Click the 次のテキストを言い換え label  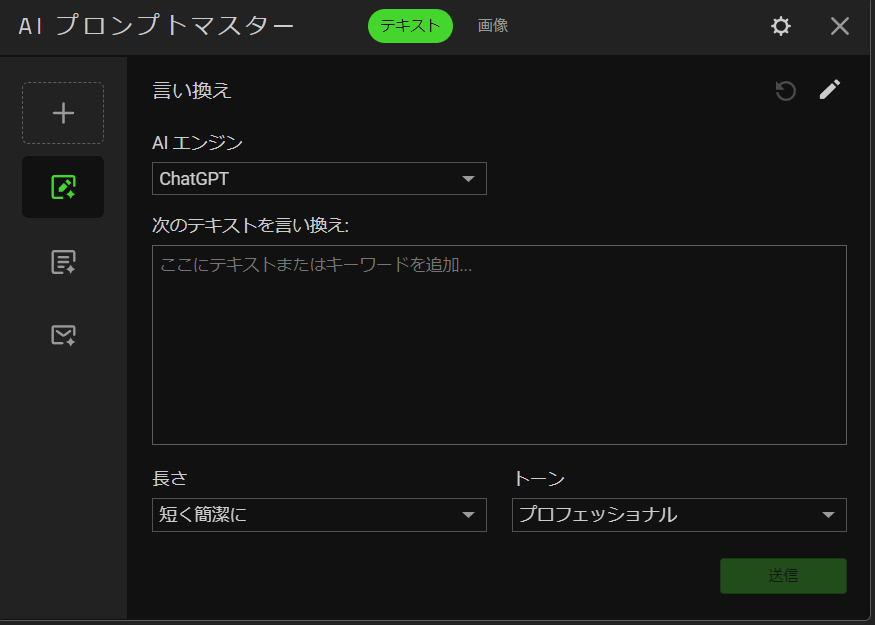tap(250, 225)
